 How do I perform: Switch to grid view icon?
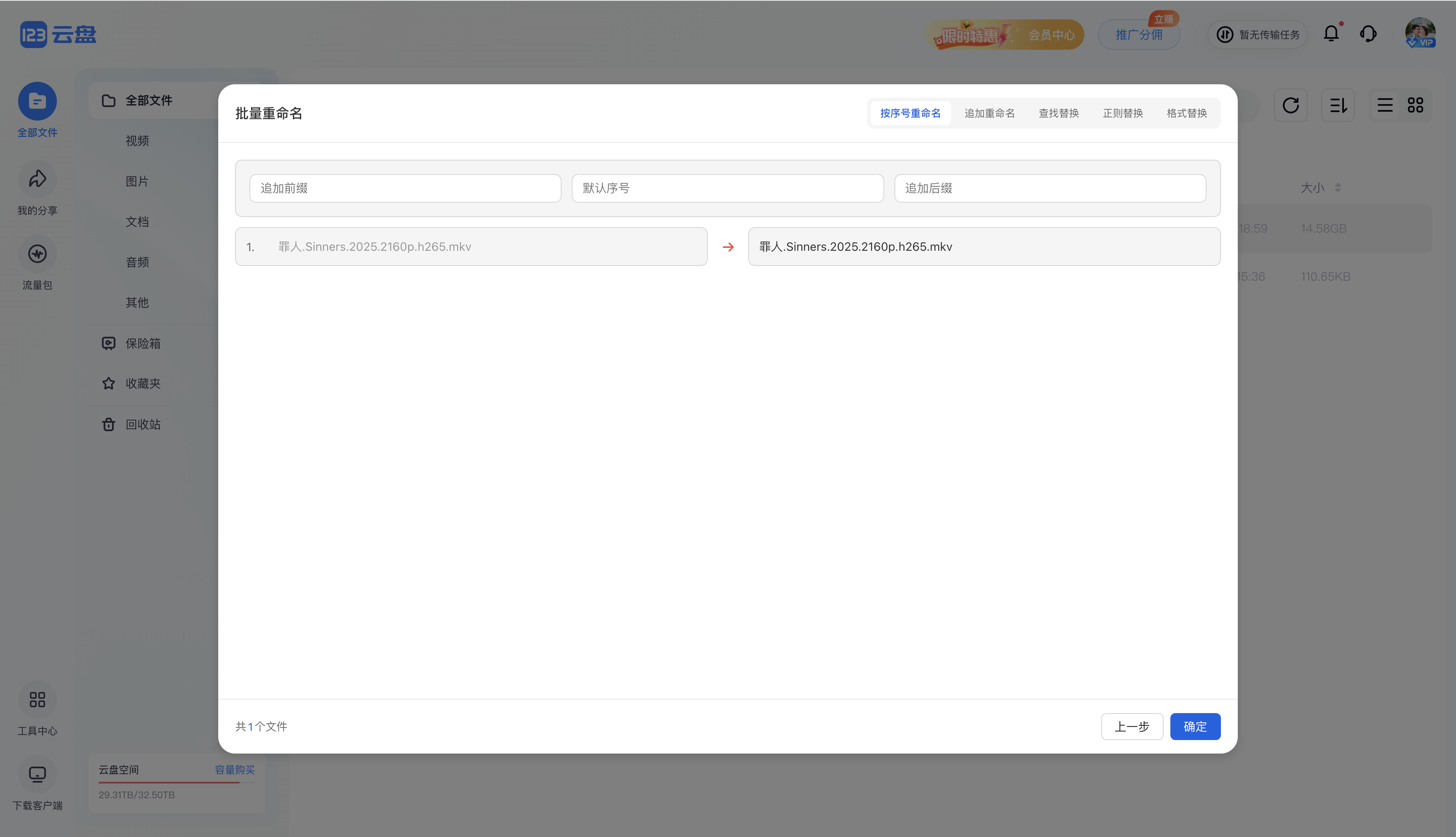(x=1415, y=105)
